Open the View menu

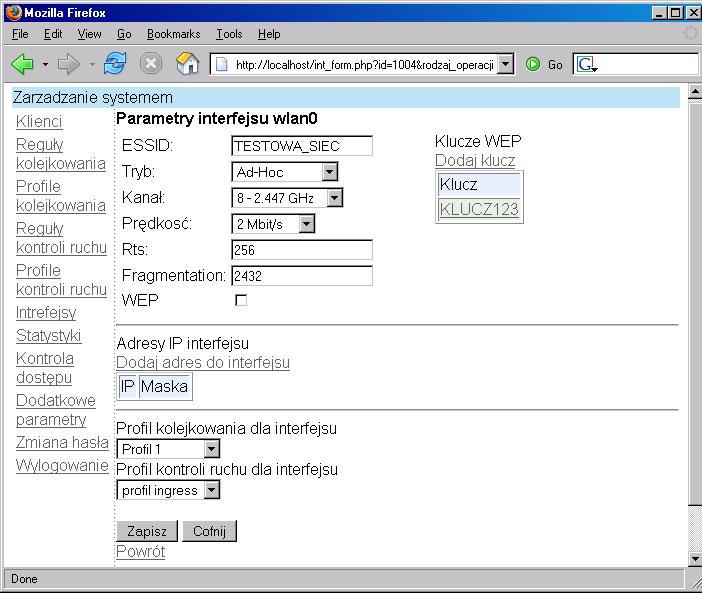89,34
